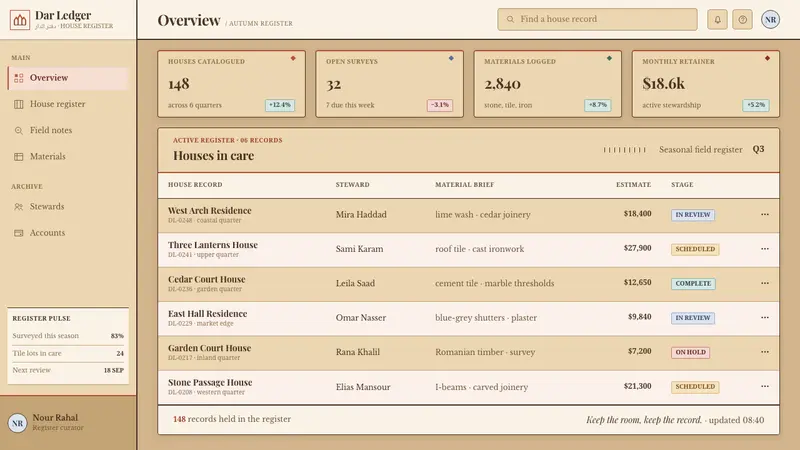Open the Three Lanterns House record
The height and width of the screenshot is (450, 800).
point(213,245)
